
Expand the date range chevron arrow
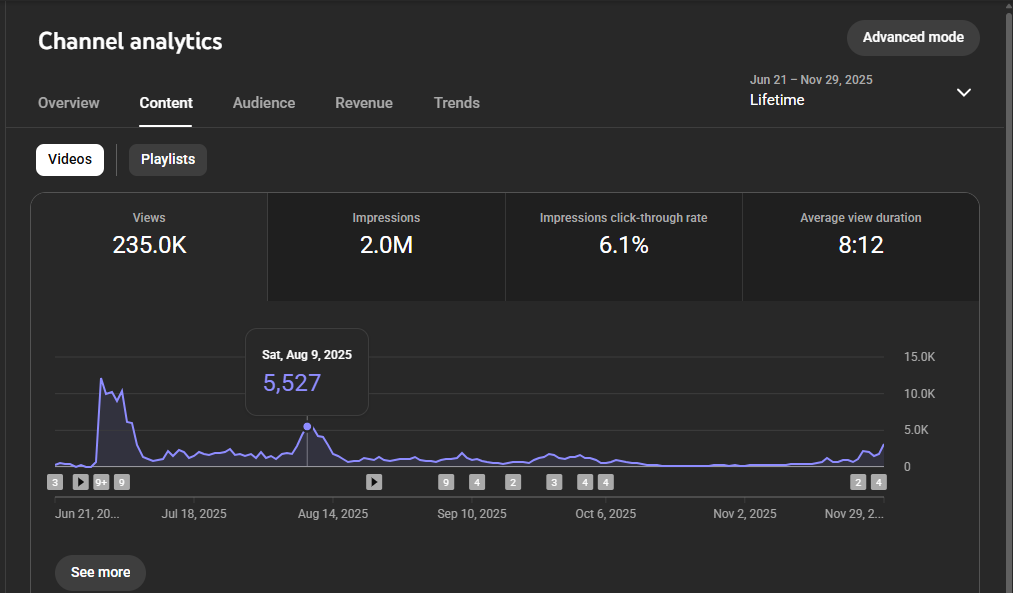point(964,92)
